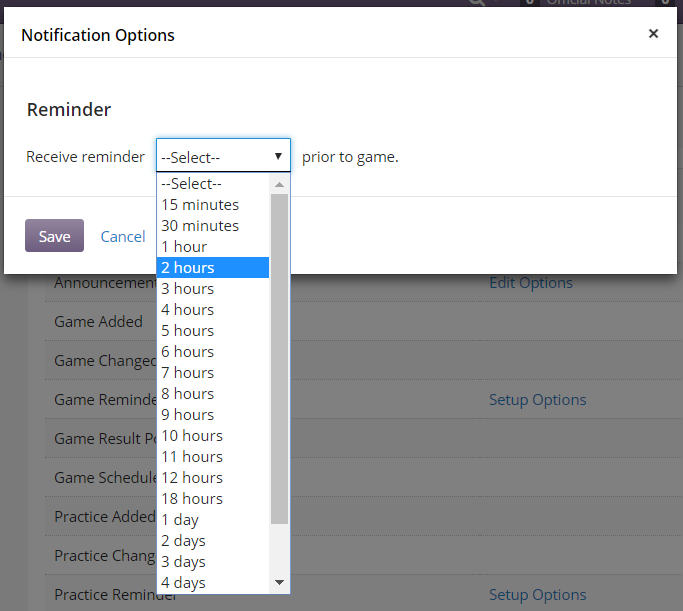Click the Game Added row label
Image resolution: width=683 pixels, height=611 pixels.
click(x=98, y=321)
